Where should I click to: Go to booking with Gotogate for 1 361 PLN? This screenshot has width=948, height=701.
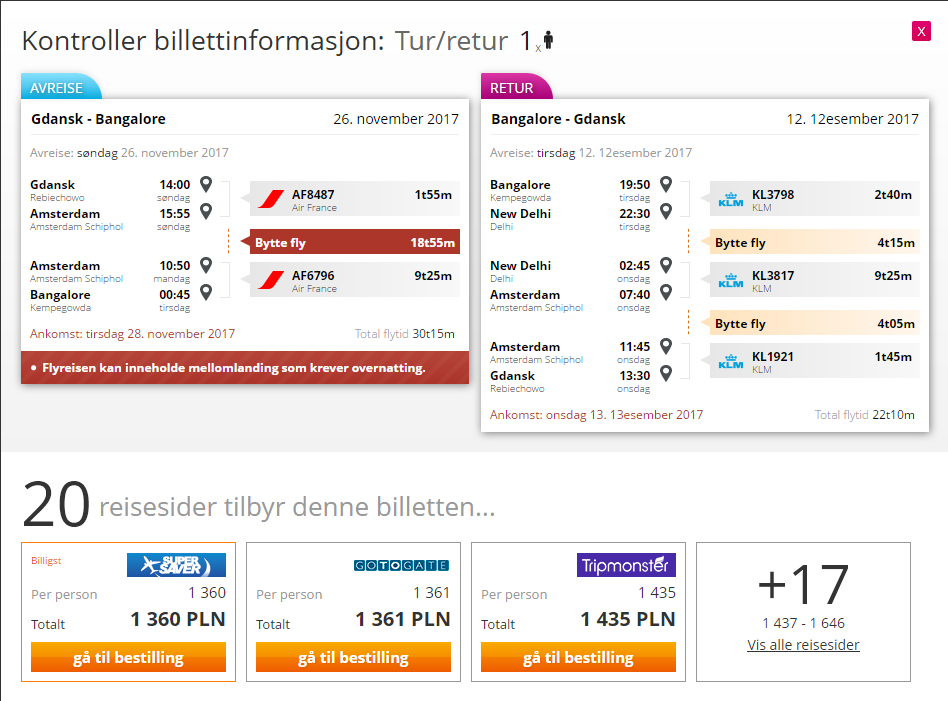point(353,657)
